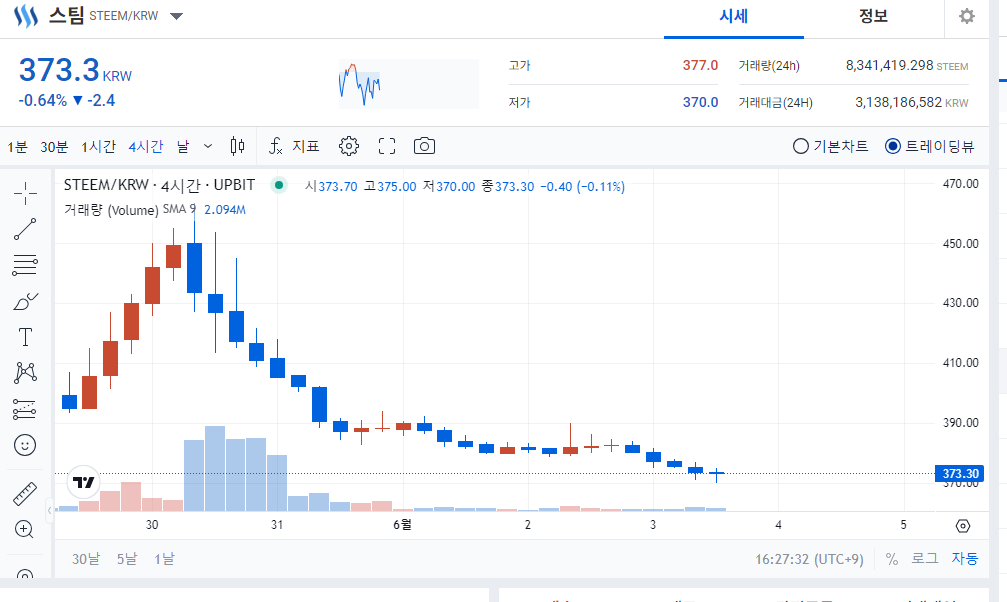
Task: Open chart settings gear in toolbar
Action: tap(349, 146)
